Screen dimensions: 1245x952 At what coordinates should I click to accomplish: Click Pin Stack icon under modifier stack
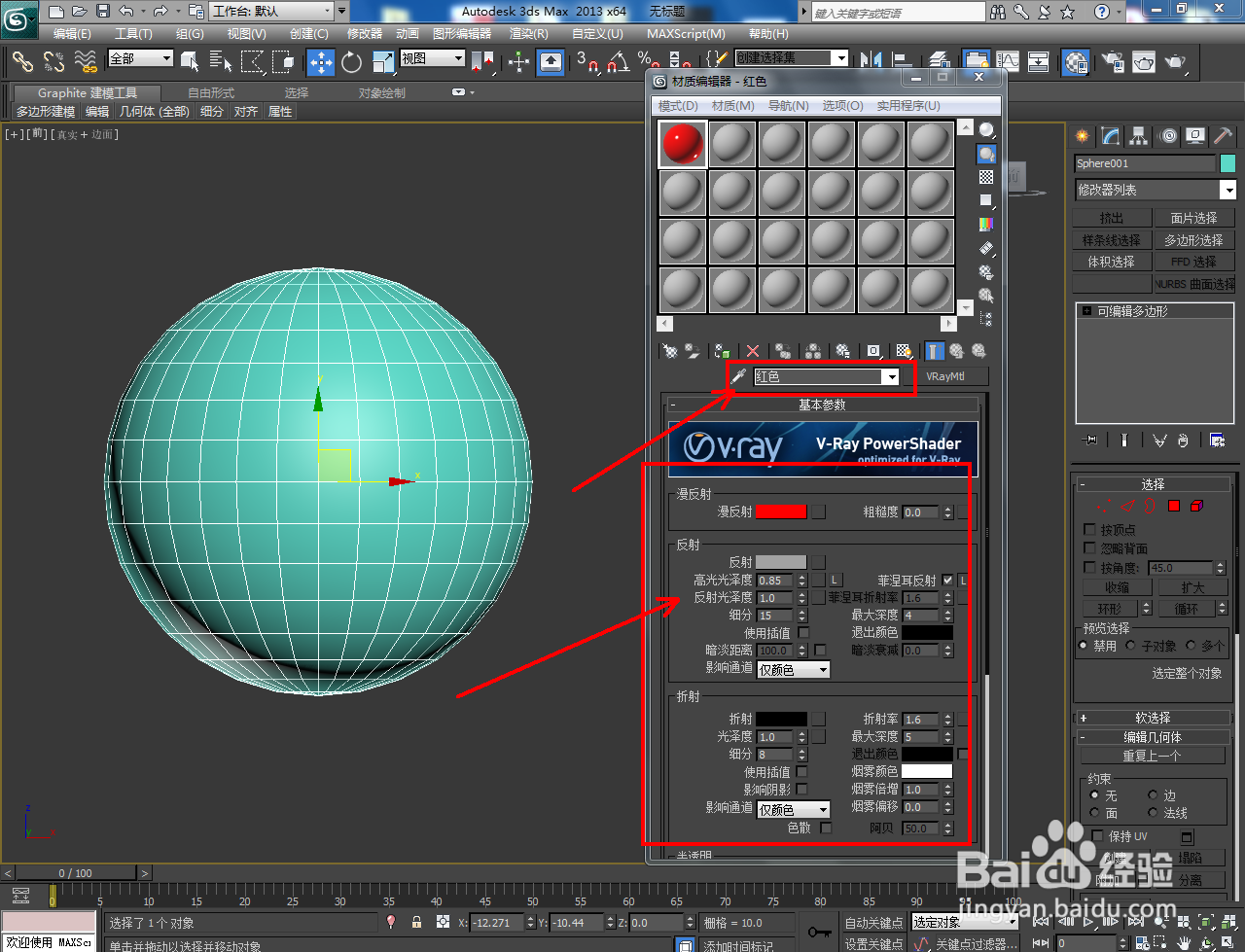(1090, 441)
